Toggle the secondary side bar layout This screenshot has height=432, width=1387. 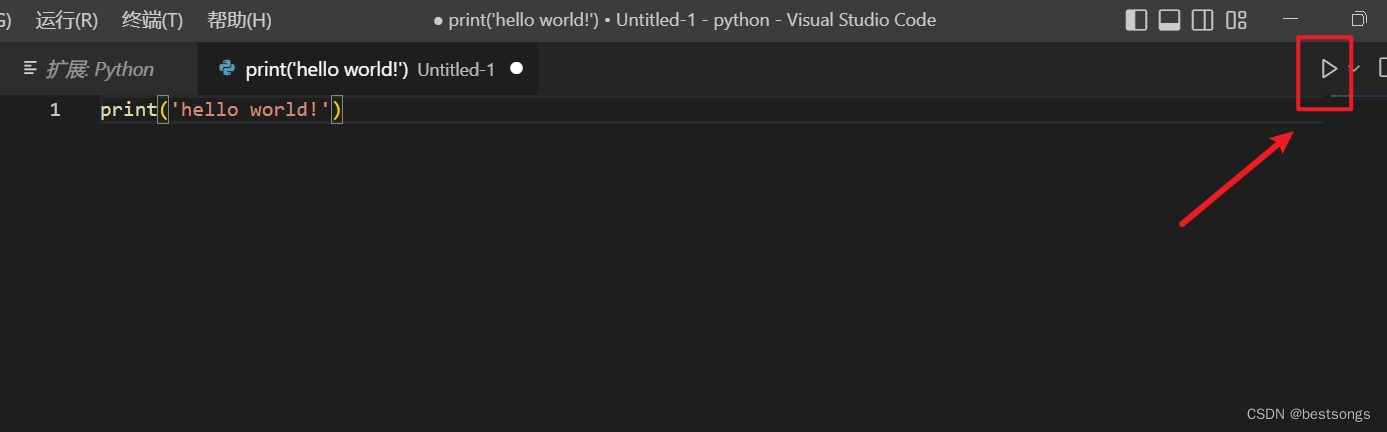[x=1203, y=20]
